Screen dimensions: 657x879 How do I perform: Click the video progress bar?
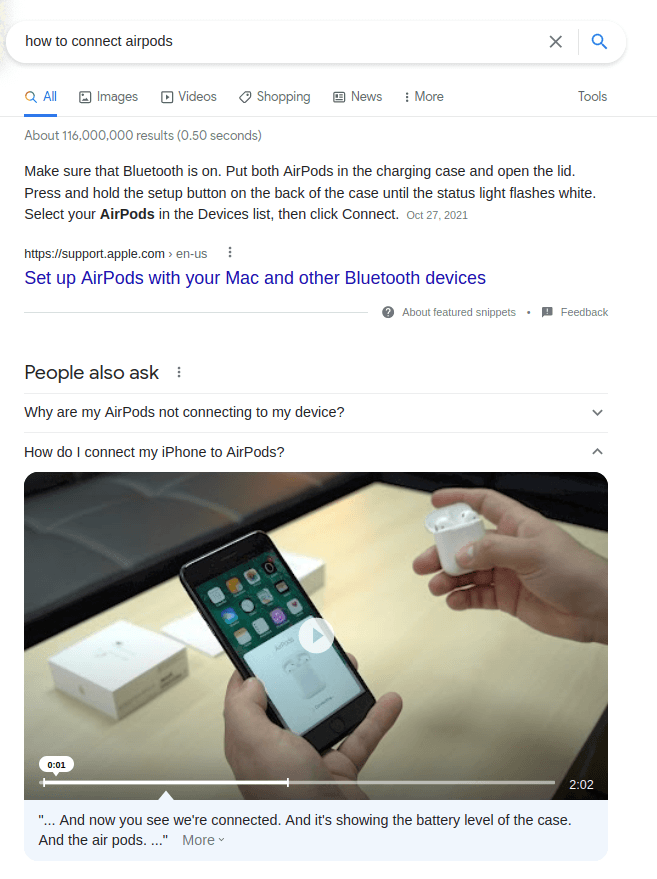click(299, 782)
